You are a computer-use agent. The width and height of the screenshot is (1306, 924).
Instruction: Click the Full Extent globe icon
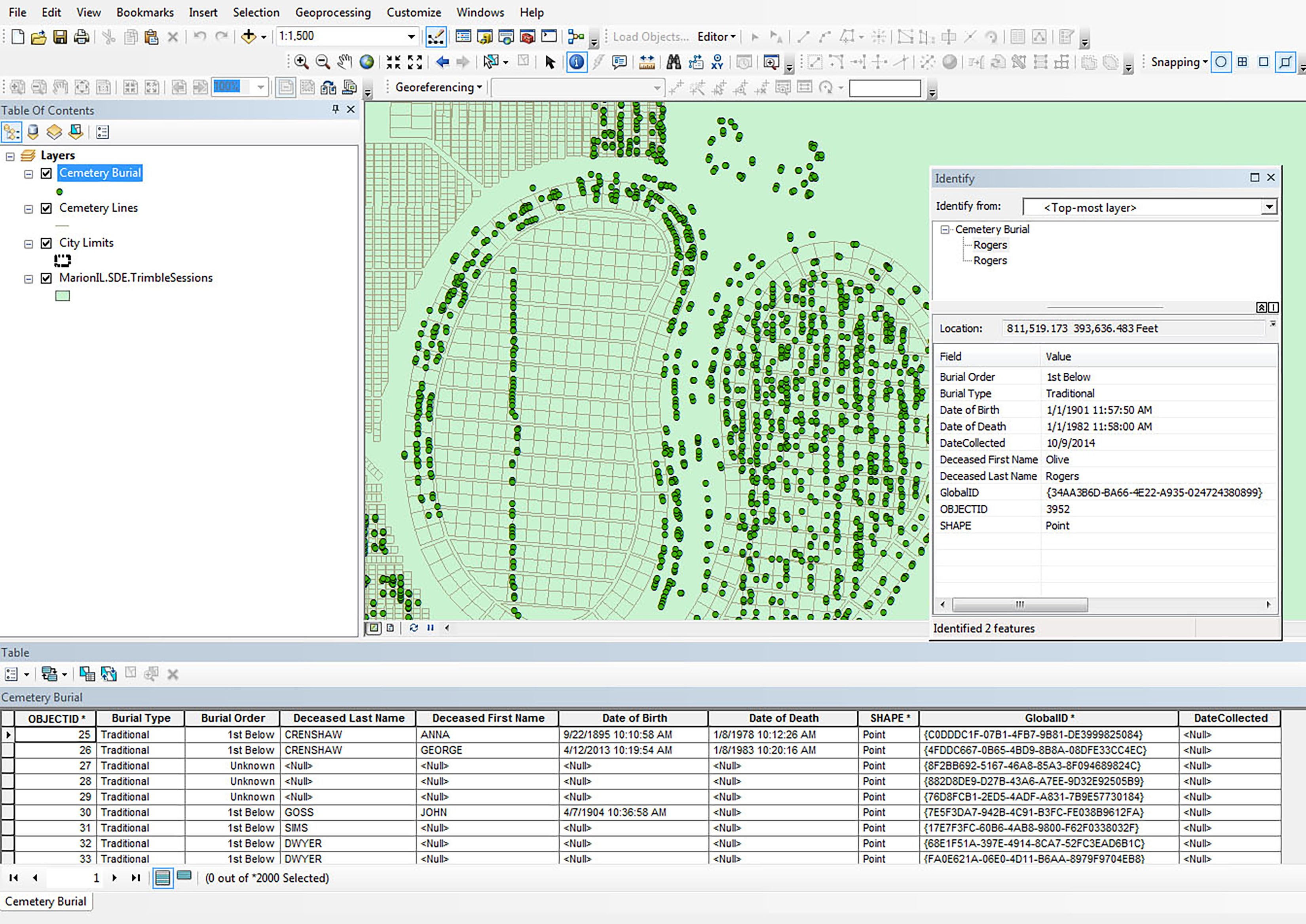(366, 62)
